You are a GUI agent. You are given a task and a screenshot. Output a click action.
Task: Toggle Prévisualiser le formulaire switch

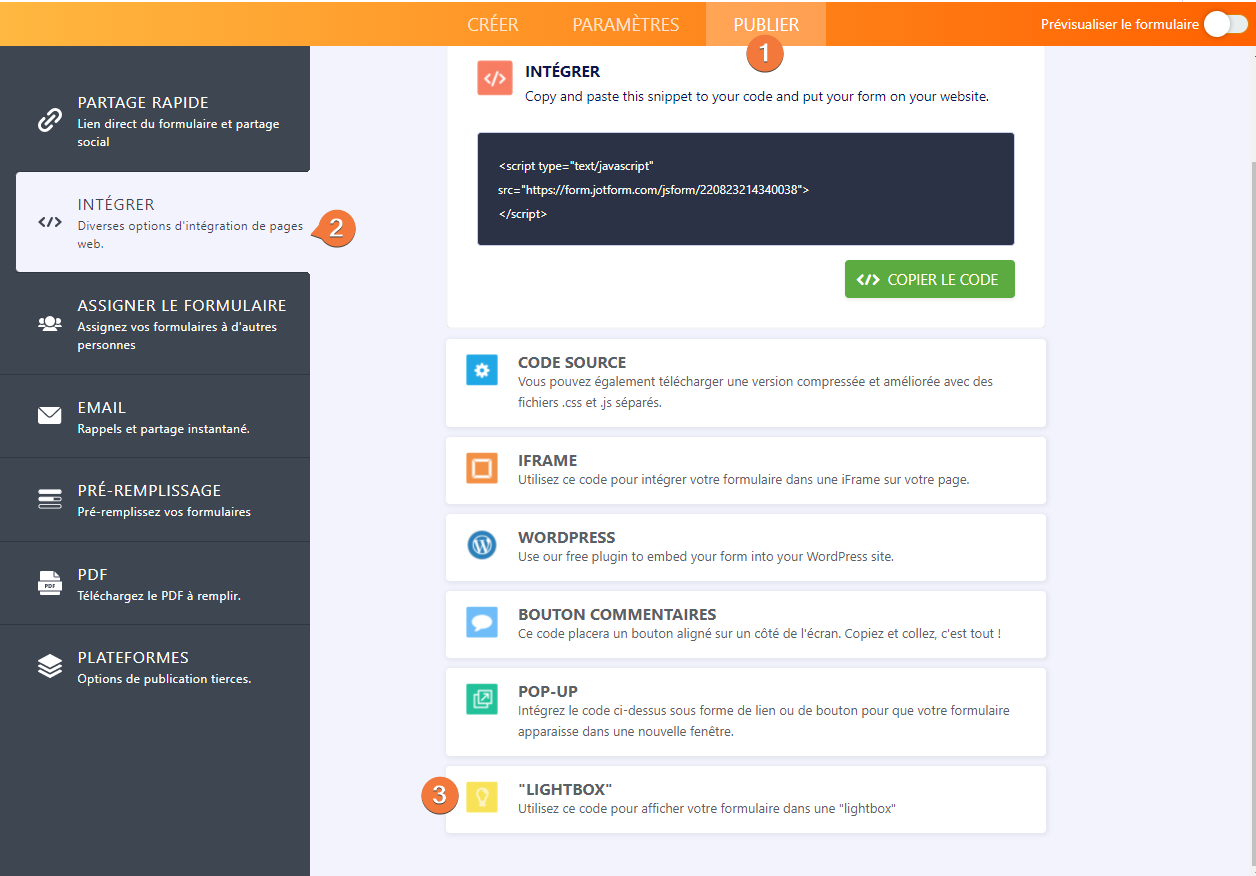(1226, 25)
